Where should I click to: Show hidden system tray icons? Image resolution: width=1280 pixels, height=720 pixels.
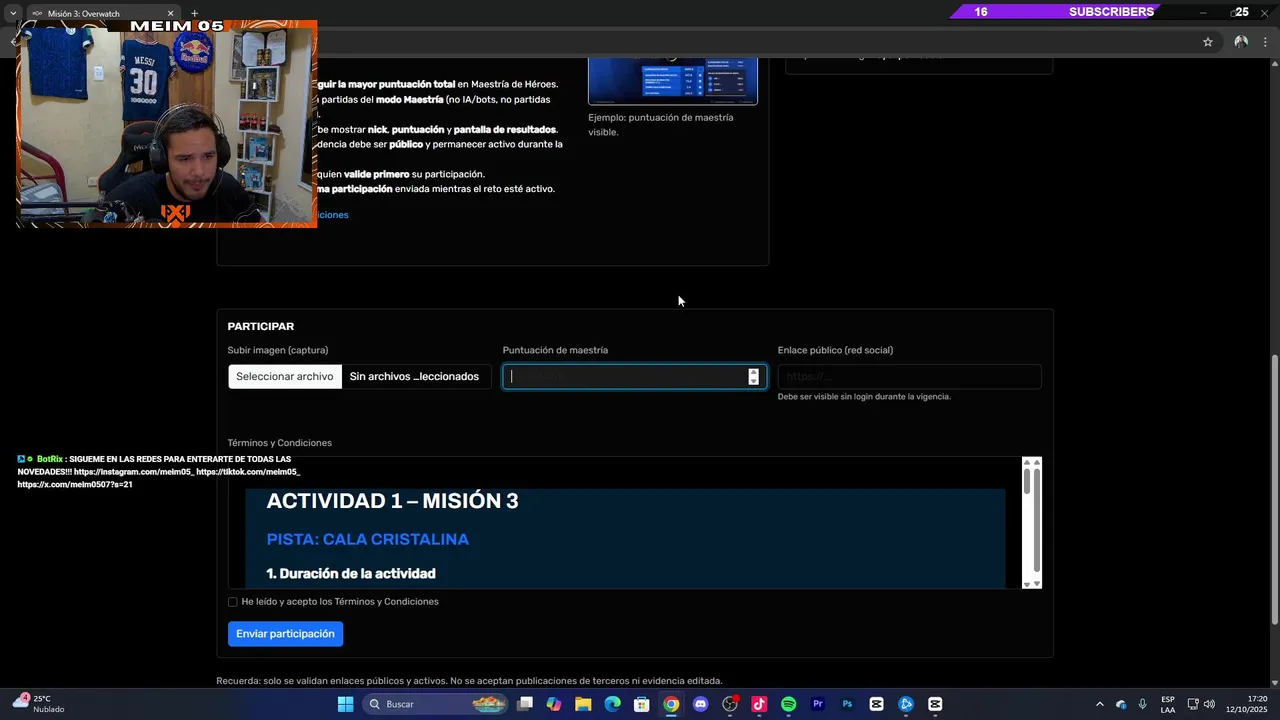(1100, 704)
